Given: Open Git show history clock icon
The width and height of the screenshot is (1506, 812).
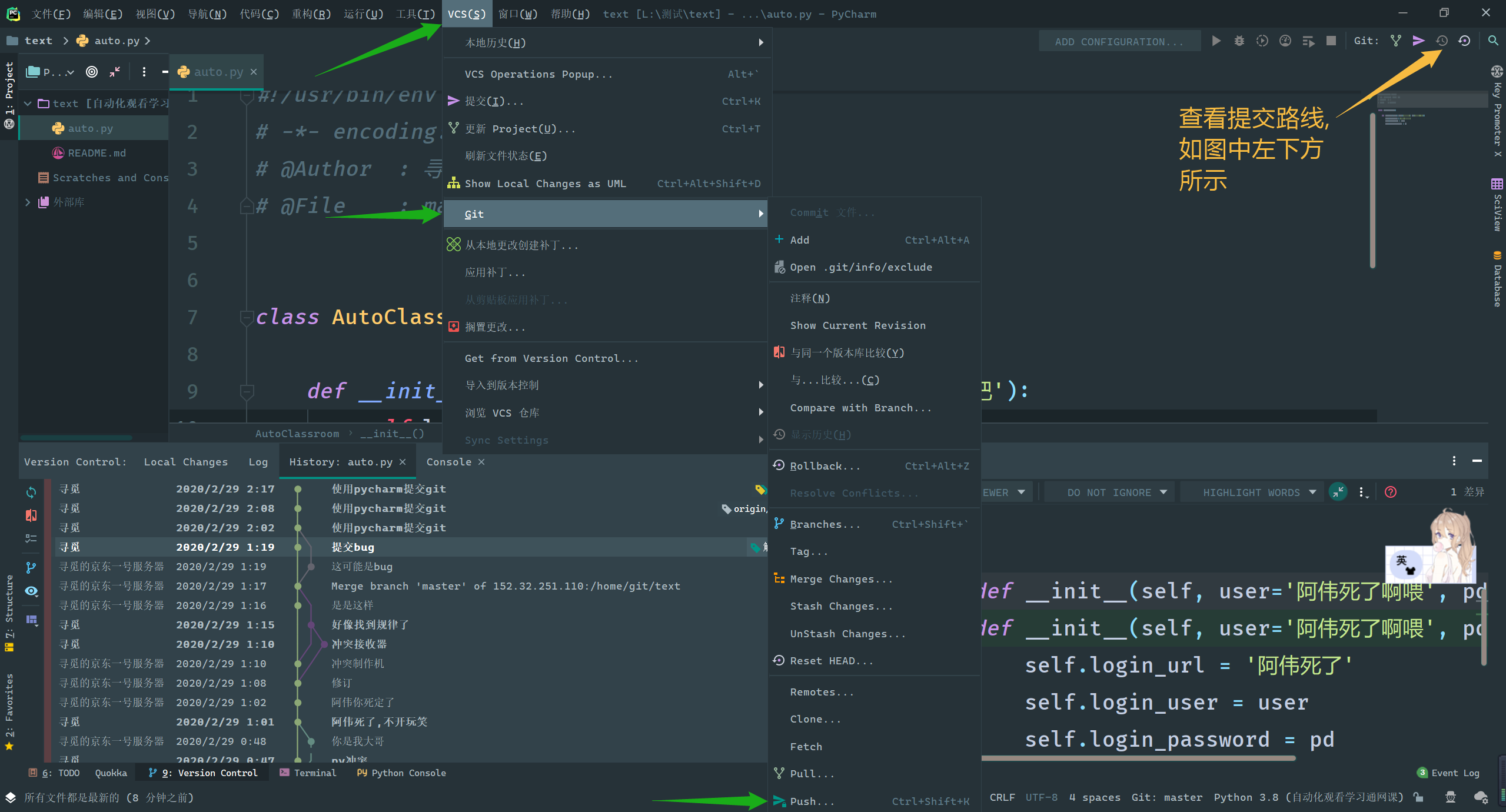Looking at the screenshot, I should [1442, 41].
